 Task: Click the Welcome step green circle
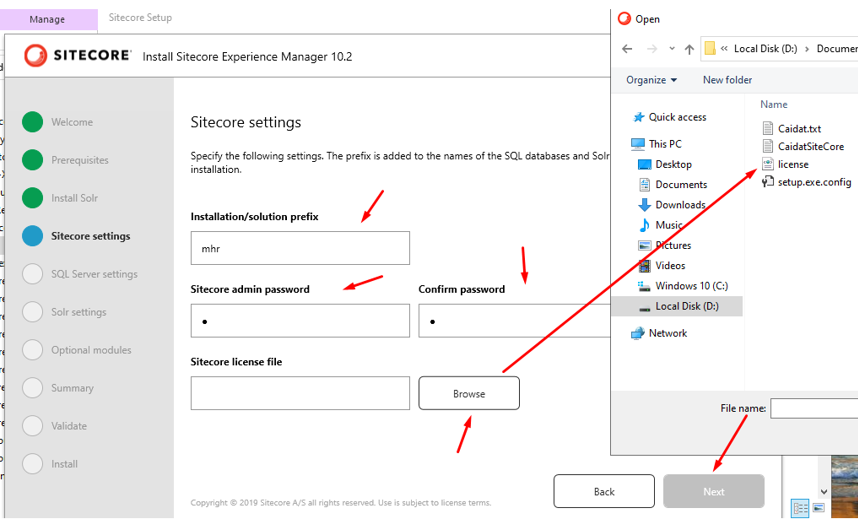[32, 122]
